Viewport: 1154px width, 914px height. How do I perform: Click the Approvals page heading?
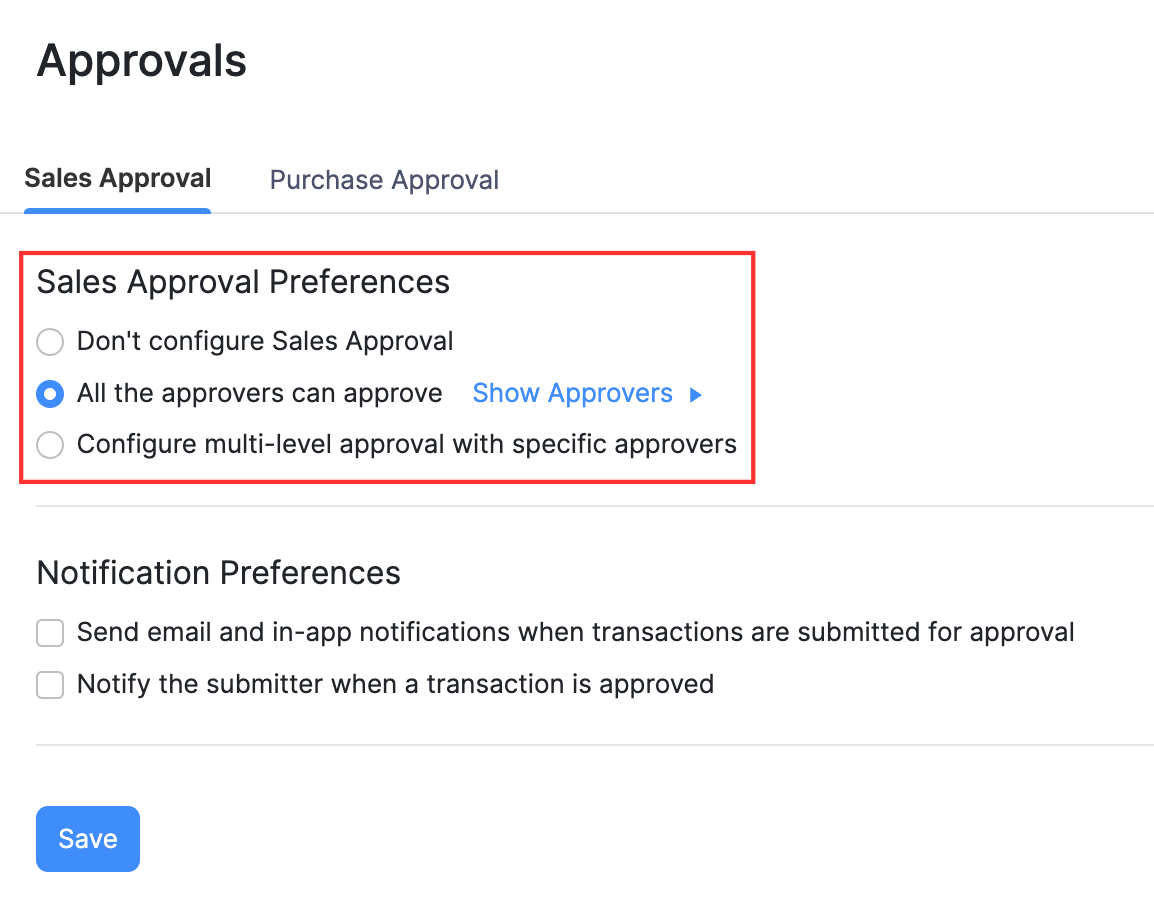[x=141, y=61]
